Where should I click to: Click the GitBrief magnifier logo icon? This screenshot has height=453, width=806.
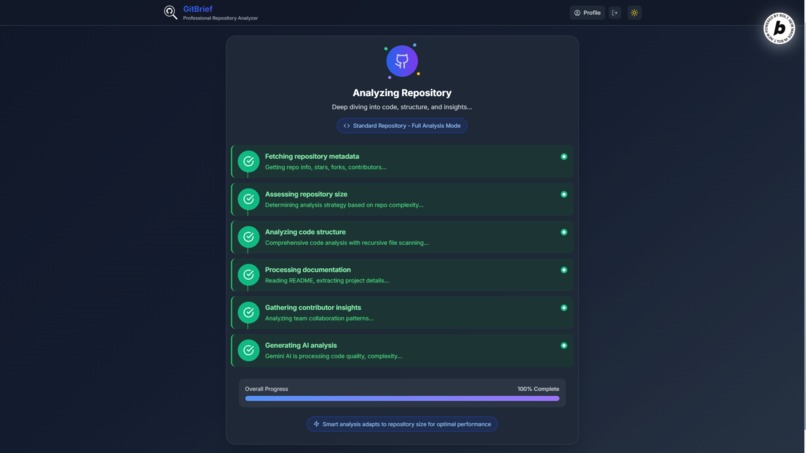point(170,12)
